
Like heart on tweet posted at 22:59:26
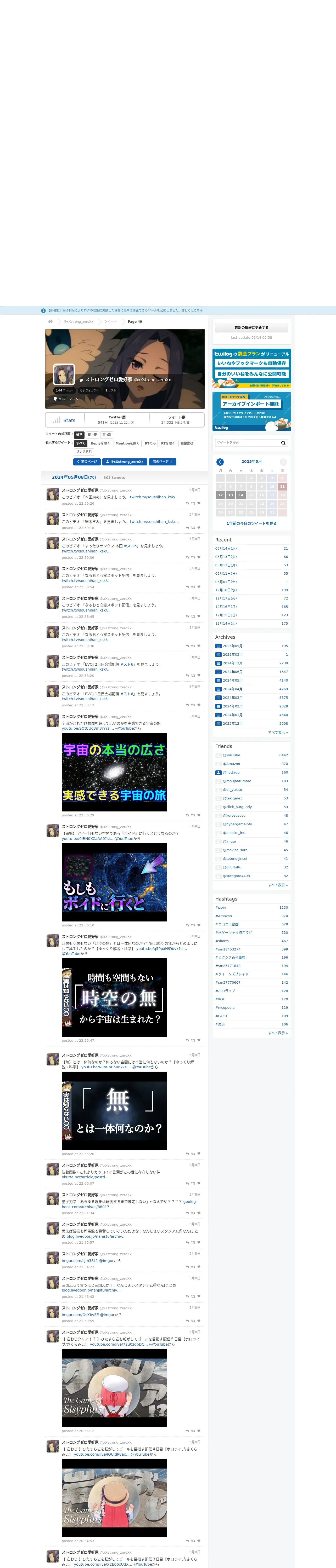click(199, 503)
